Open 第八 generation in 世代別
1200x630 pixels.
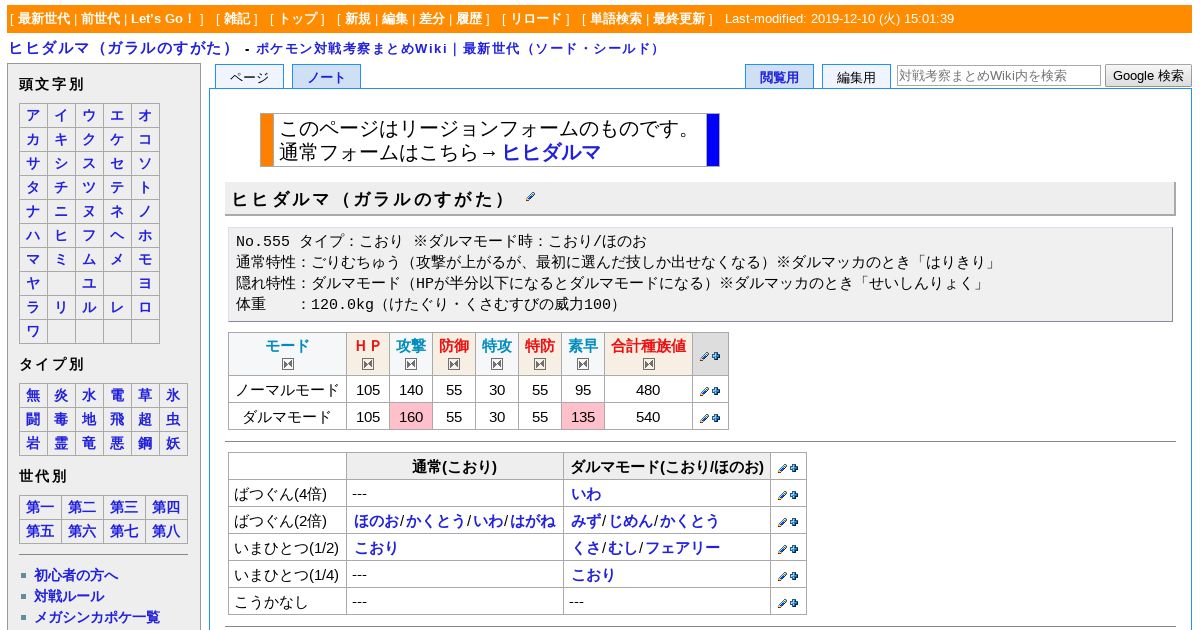pyautogui.click(x=166, y=532)
